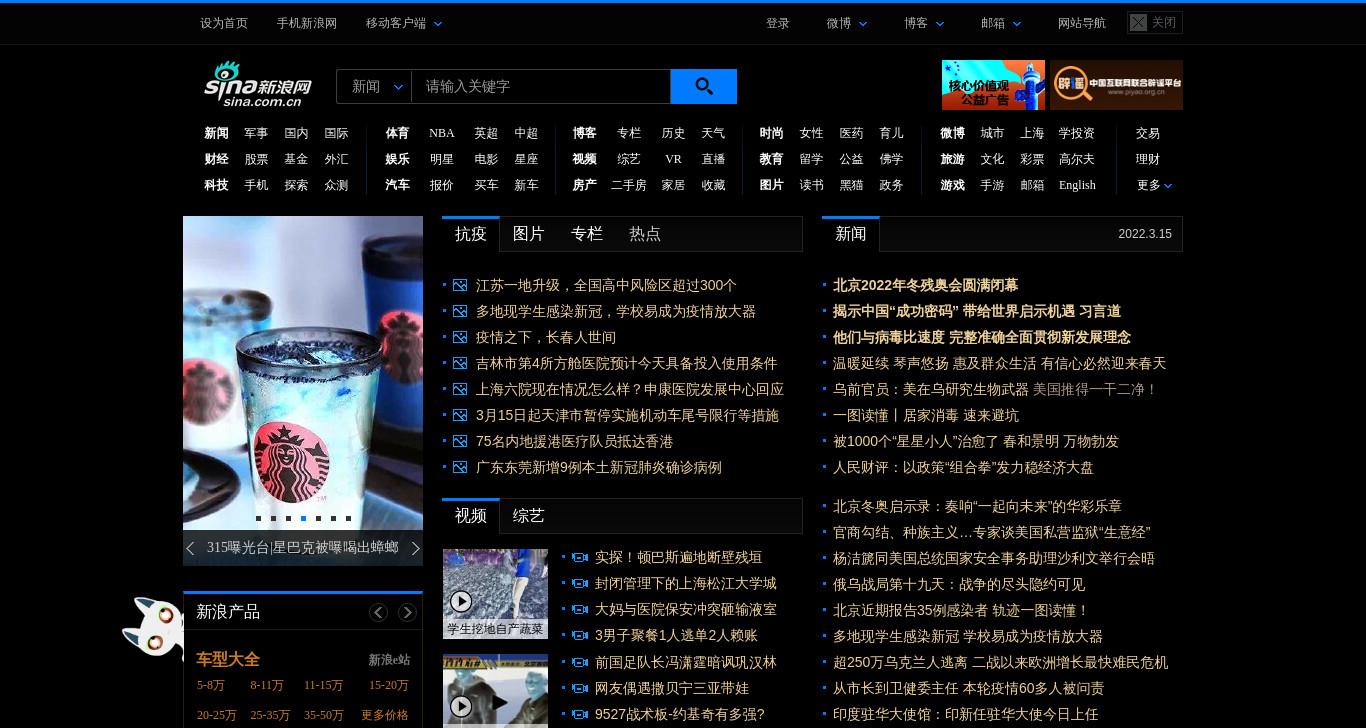
Task: Open the 体育 navigation link
Action: pos(397,133)
